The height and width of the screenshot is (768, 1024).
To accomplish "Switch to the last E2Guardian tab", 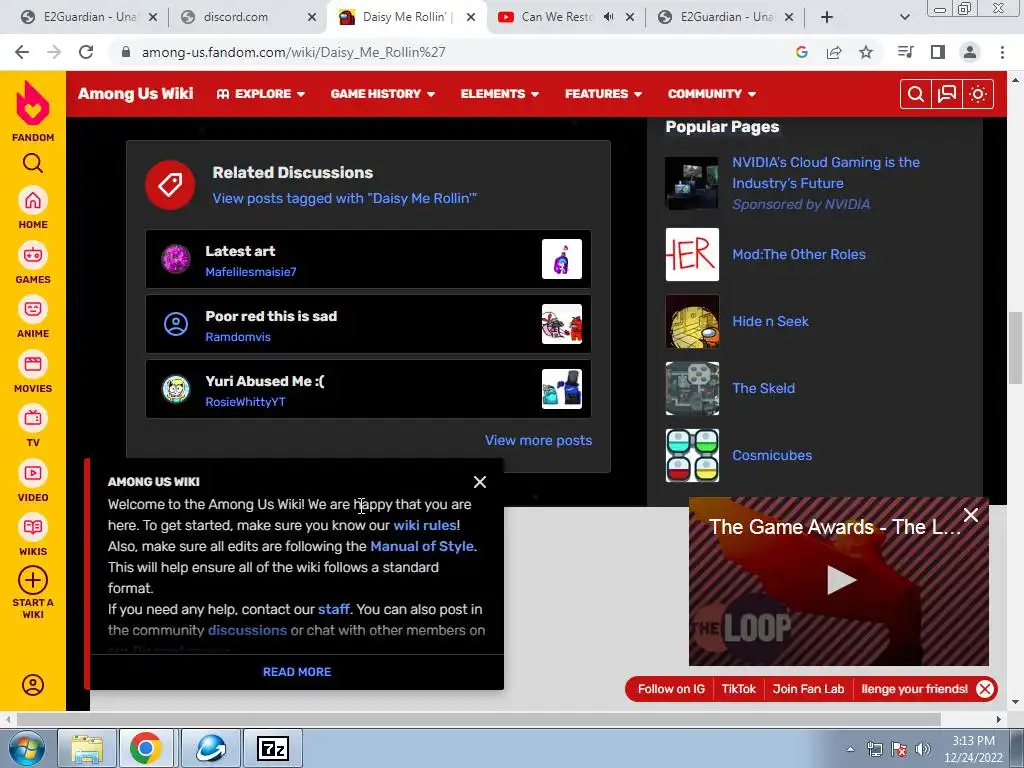I will 726,17.
